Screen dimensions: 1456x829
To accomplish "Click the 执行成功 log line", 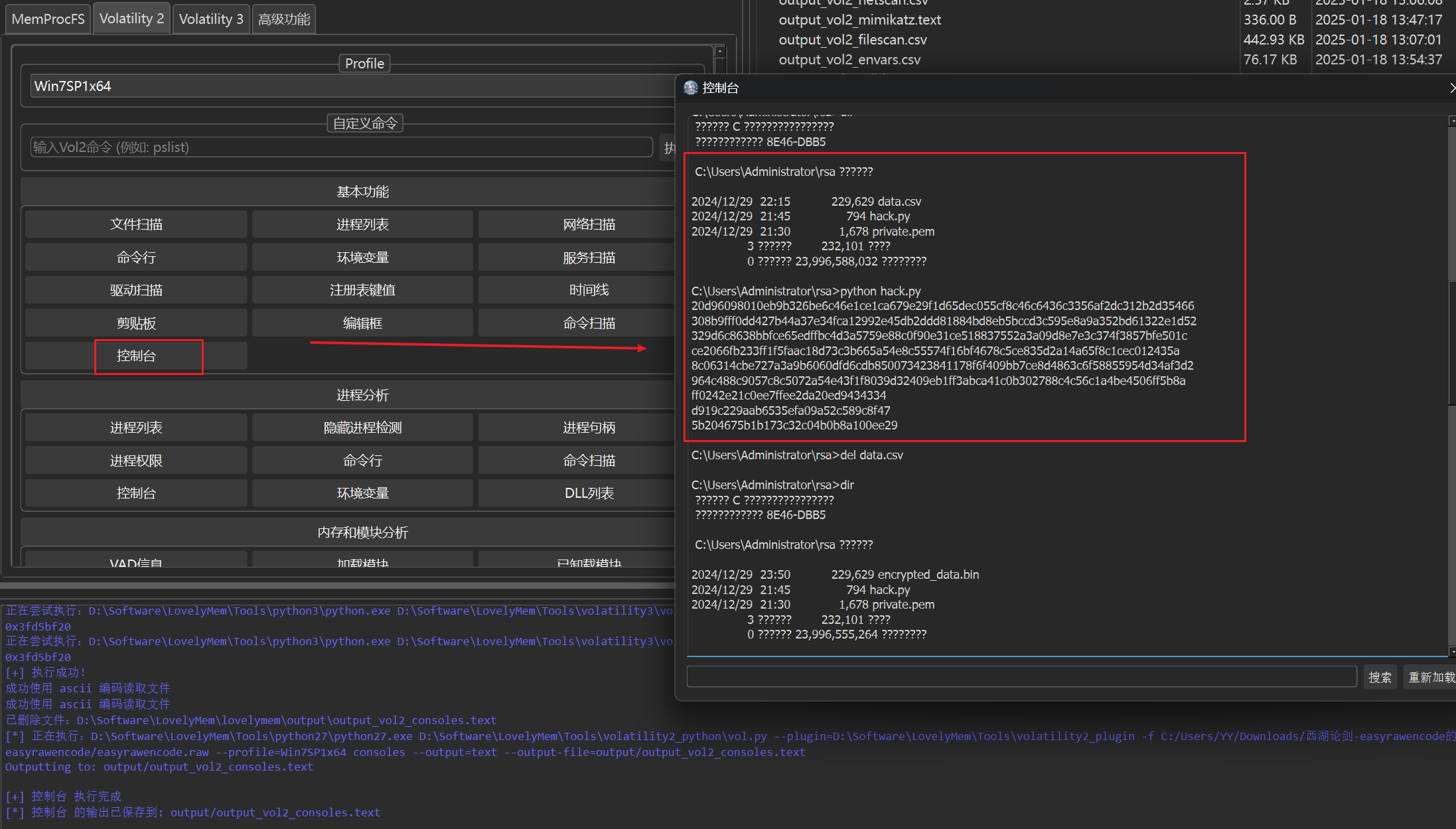I will [46, 672].
